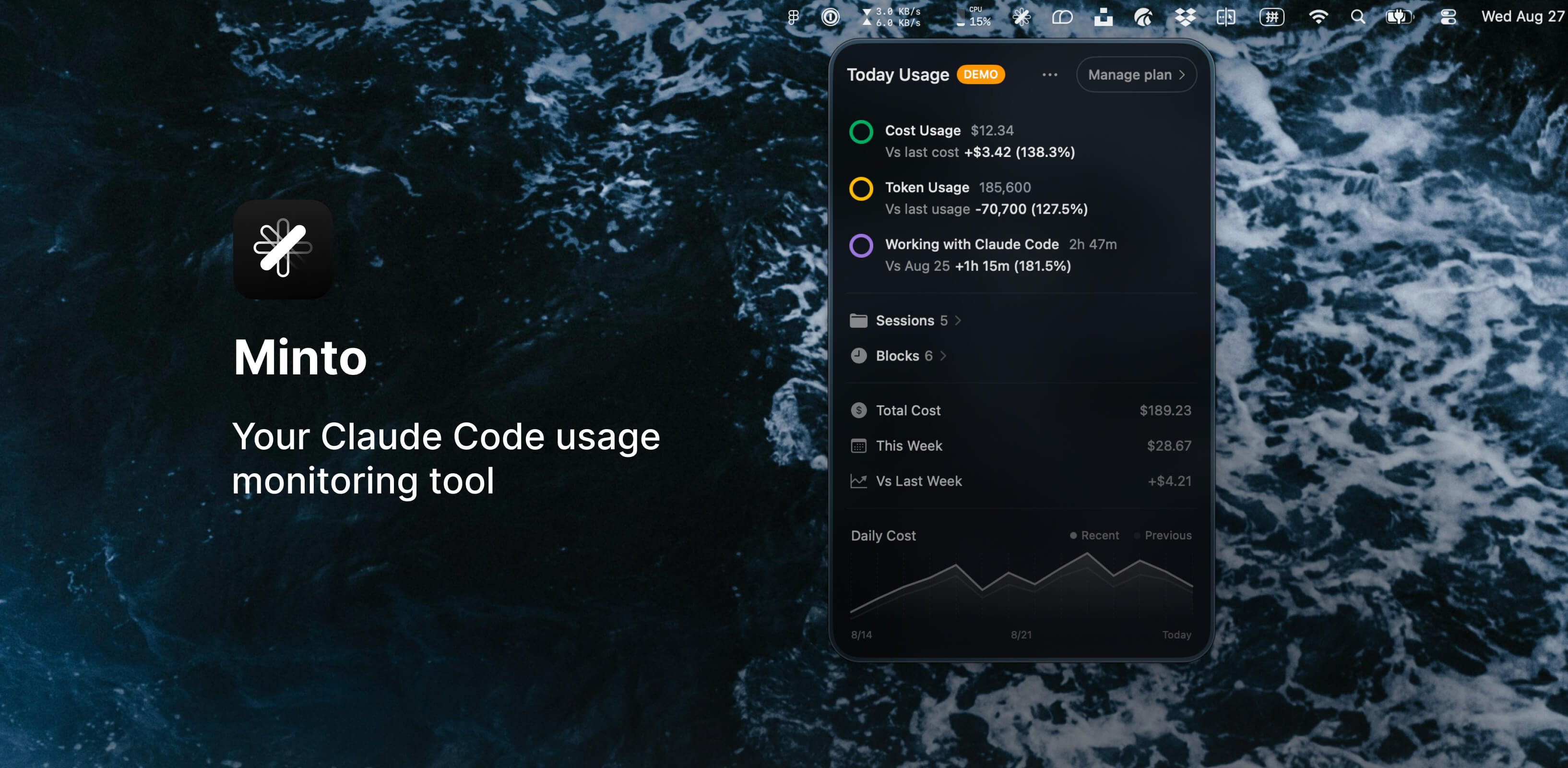Expand the Sessions chevron
Image resolution: width=1568 pixels, height=768 pixels.
958,320
